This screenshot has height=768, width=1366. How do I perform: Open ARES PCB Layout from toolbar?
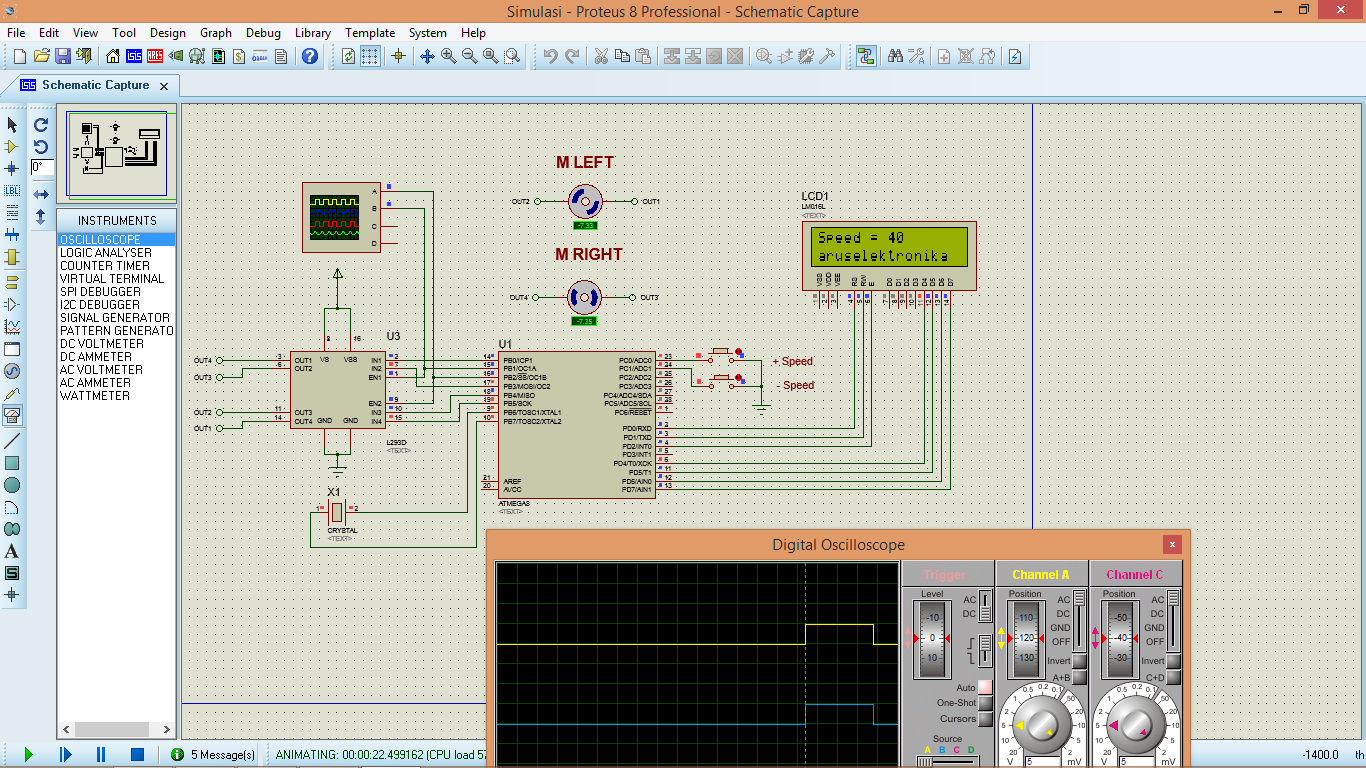click(x=156, y=56)
